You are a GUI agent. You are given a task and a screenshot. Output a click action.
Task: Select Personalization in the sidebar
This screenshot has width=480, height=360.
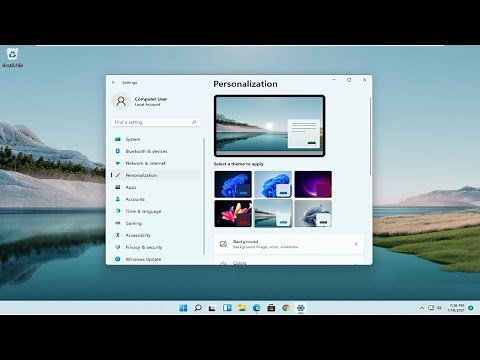(x=156, y=175)
